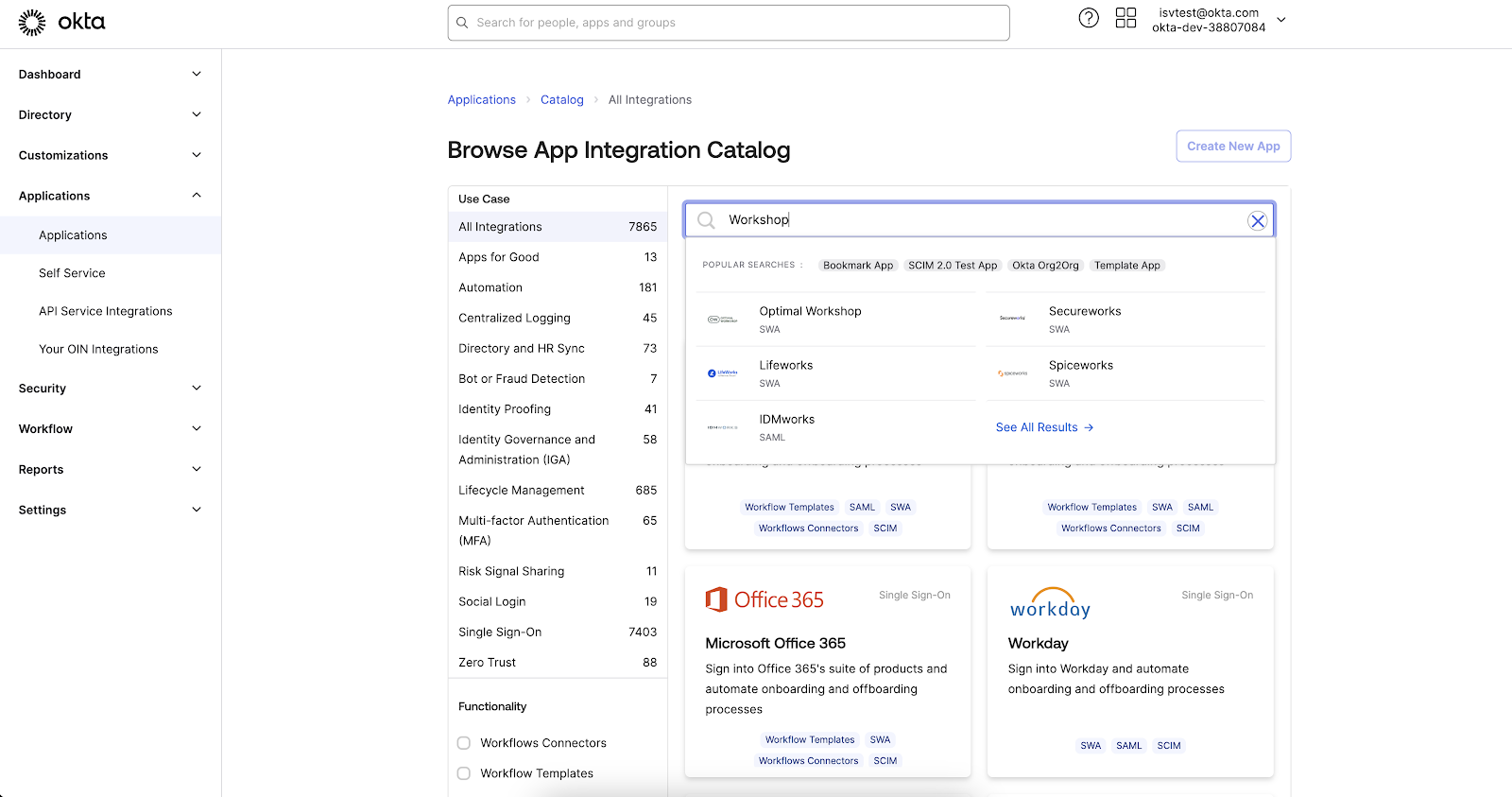1512x797 pixels.
Task: Click the Create New App button
Action: [1233, 147]
